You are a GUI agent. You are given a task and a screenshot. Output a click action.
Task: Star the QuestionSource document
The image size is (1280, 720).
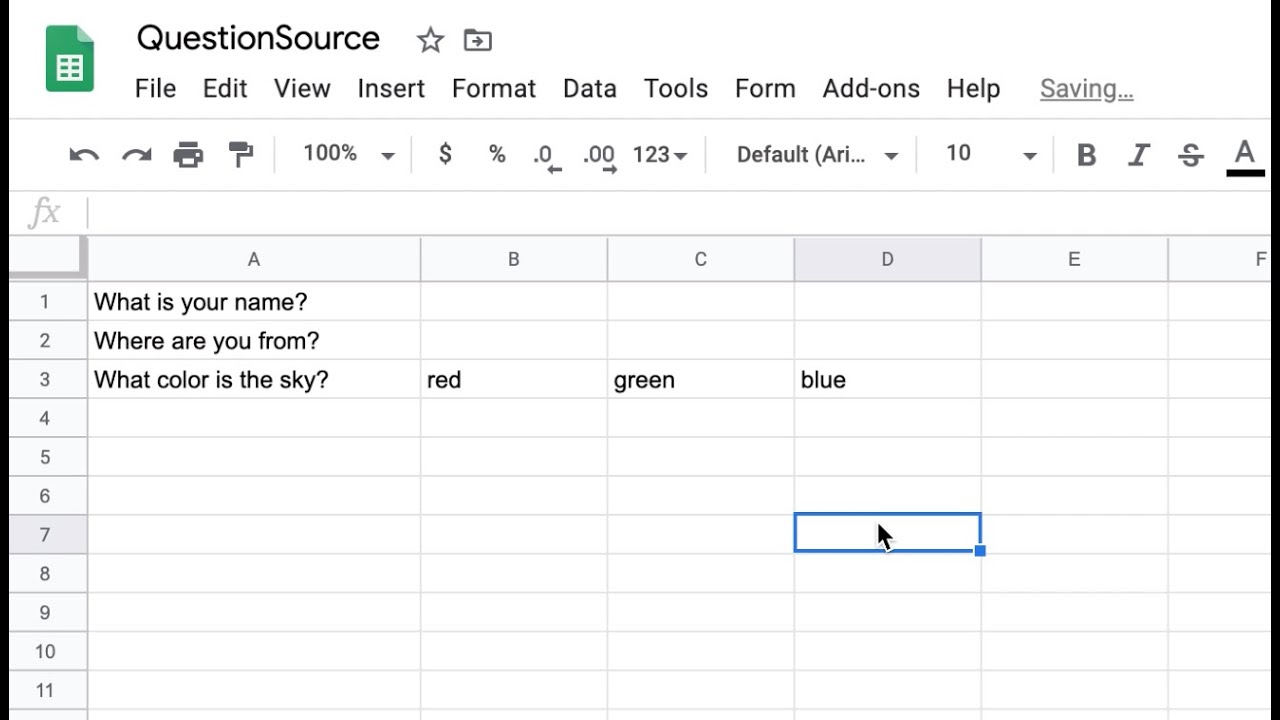pos(430,40)
